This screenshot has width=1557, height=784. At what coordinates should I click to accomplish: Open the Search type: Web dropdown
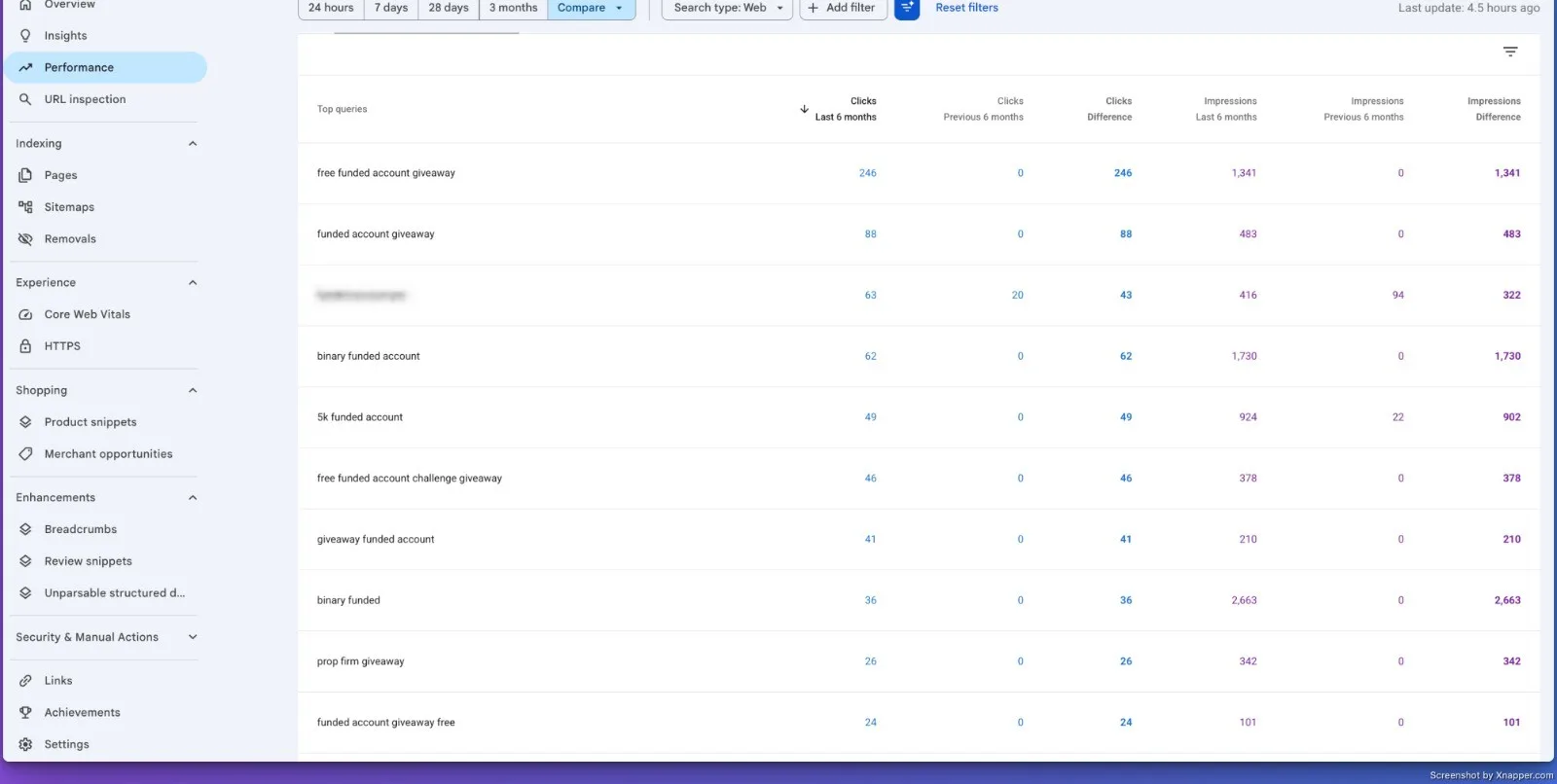point(727,8)
